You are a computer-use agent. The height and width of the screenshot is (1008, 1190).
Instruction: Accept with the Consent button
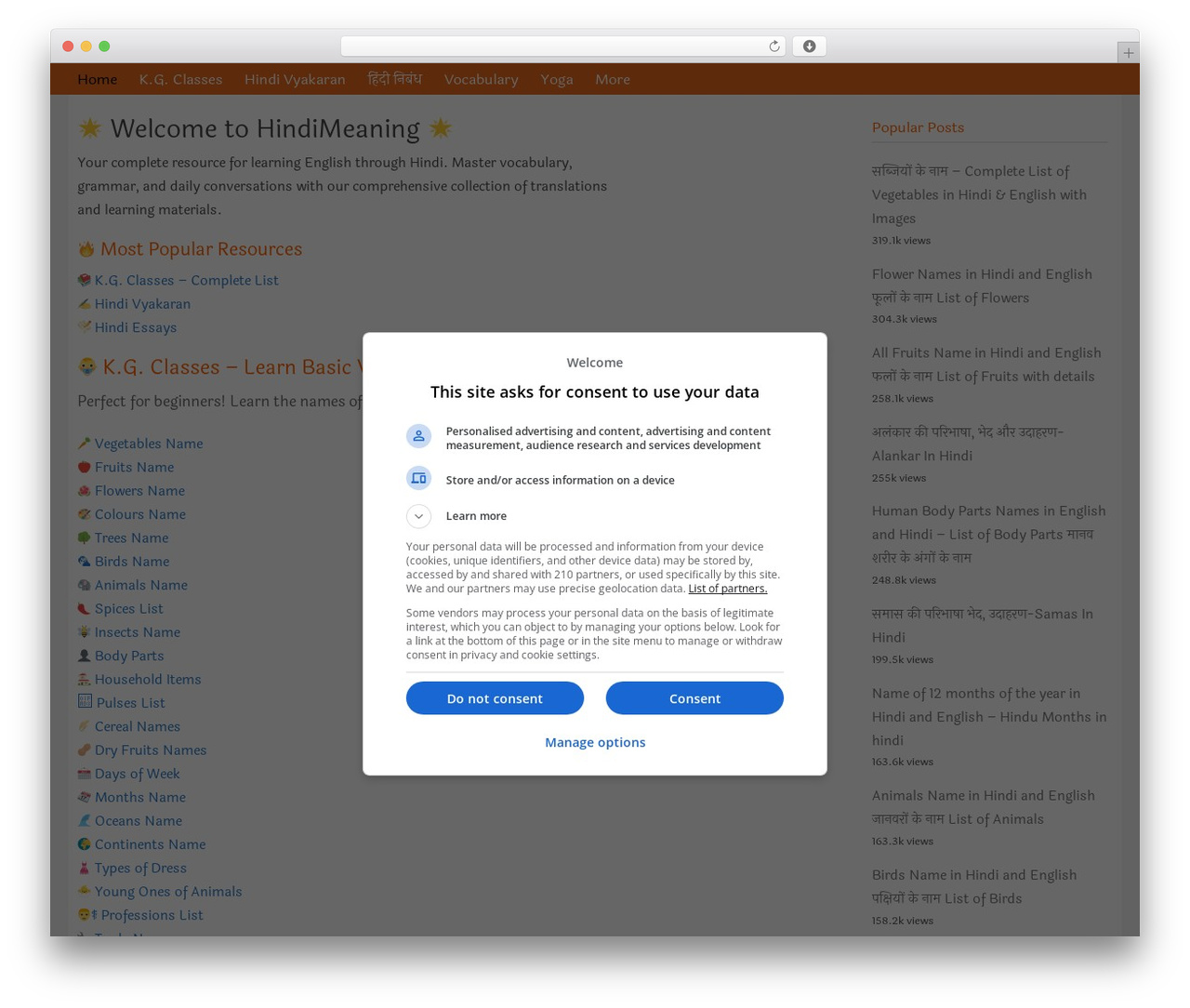[694, 698]
